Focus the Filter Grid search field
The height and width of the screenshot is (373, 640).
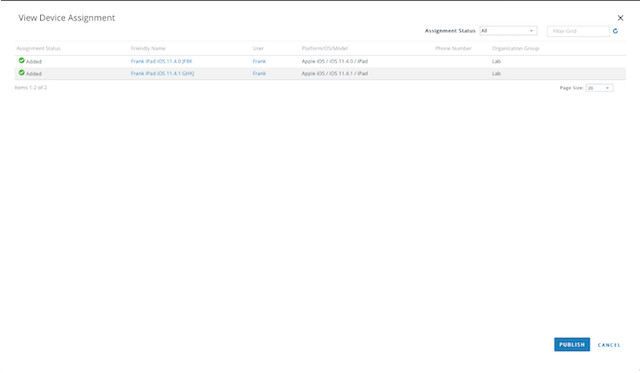tap(578, 31)
